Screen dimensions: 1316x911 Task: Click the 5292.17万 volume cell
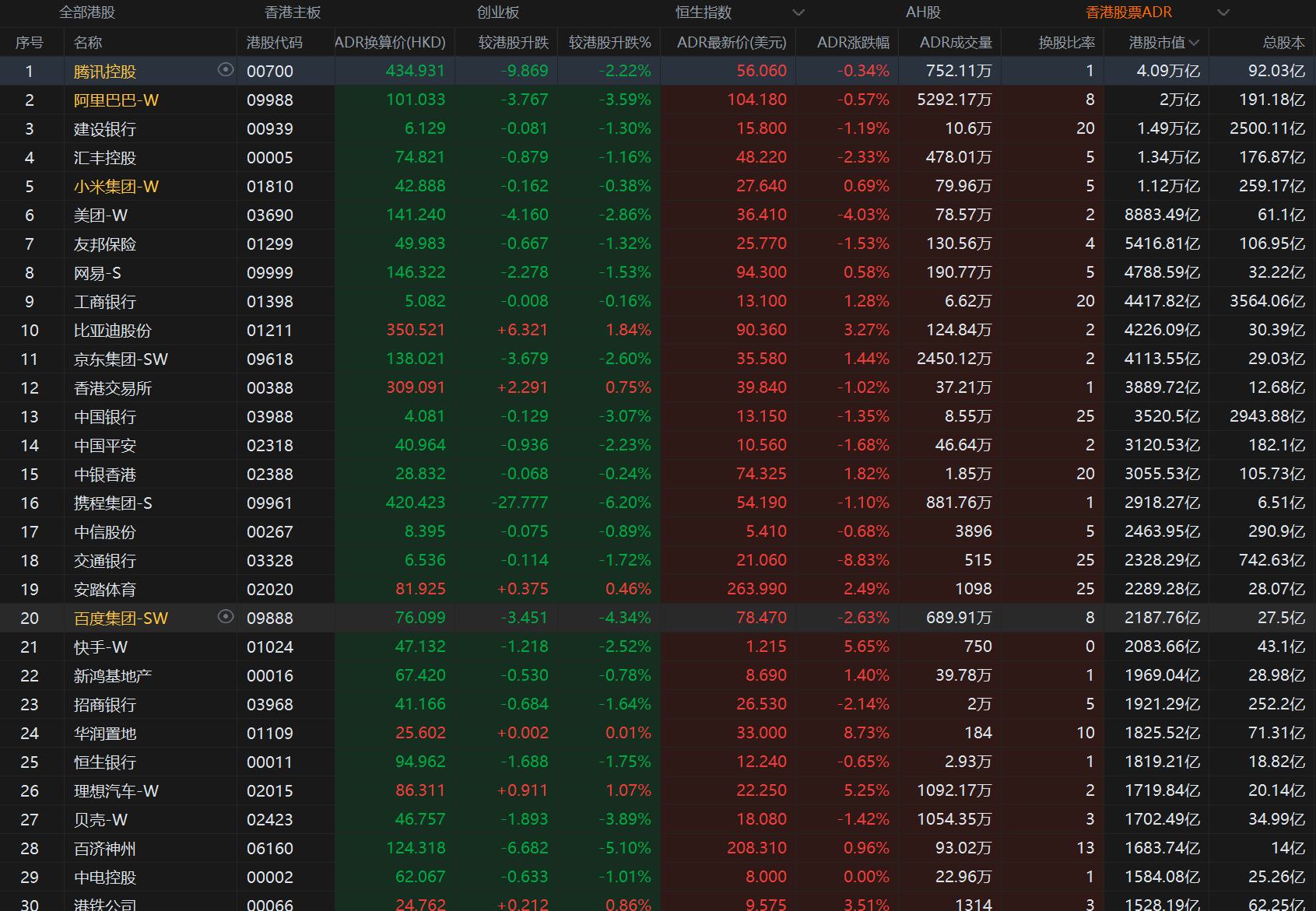tap(954, 100)
